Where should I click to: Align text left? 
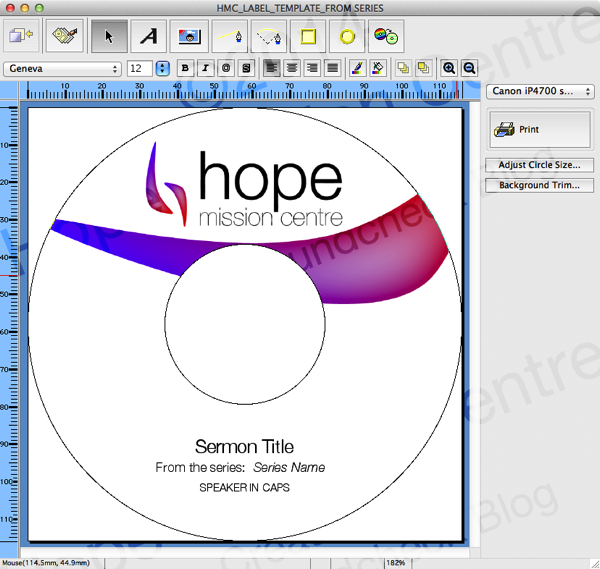(271, 68)
